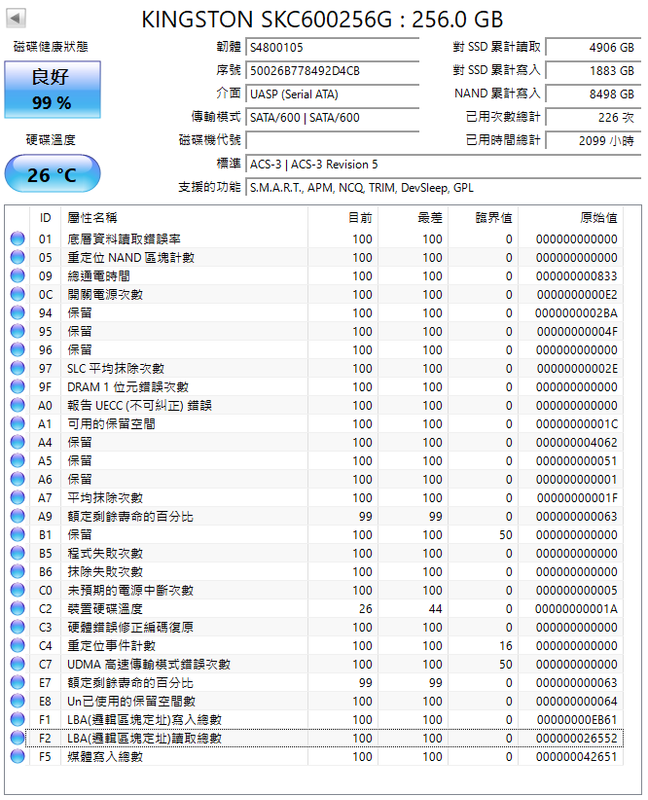Click the interface field UASP (Serial ATA)

(332, 94)
